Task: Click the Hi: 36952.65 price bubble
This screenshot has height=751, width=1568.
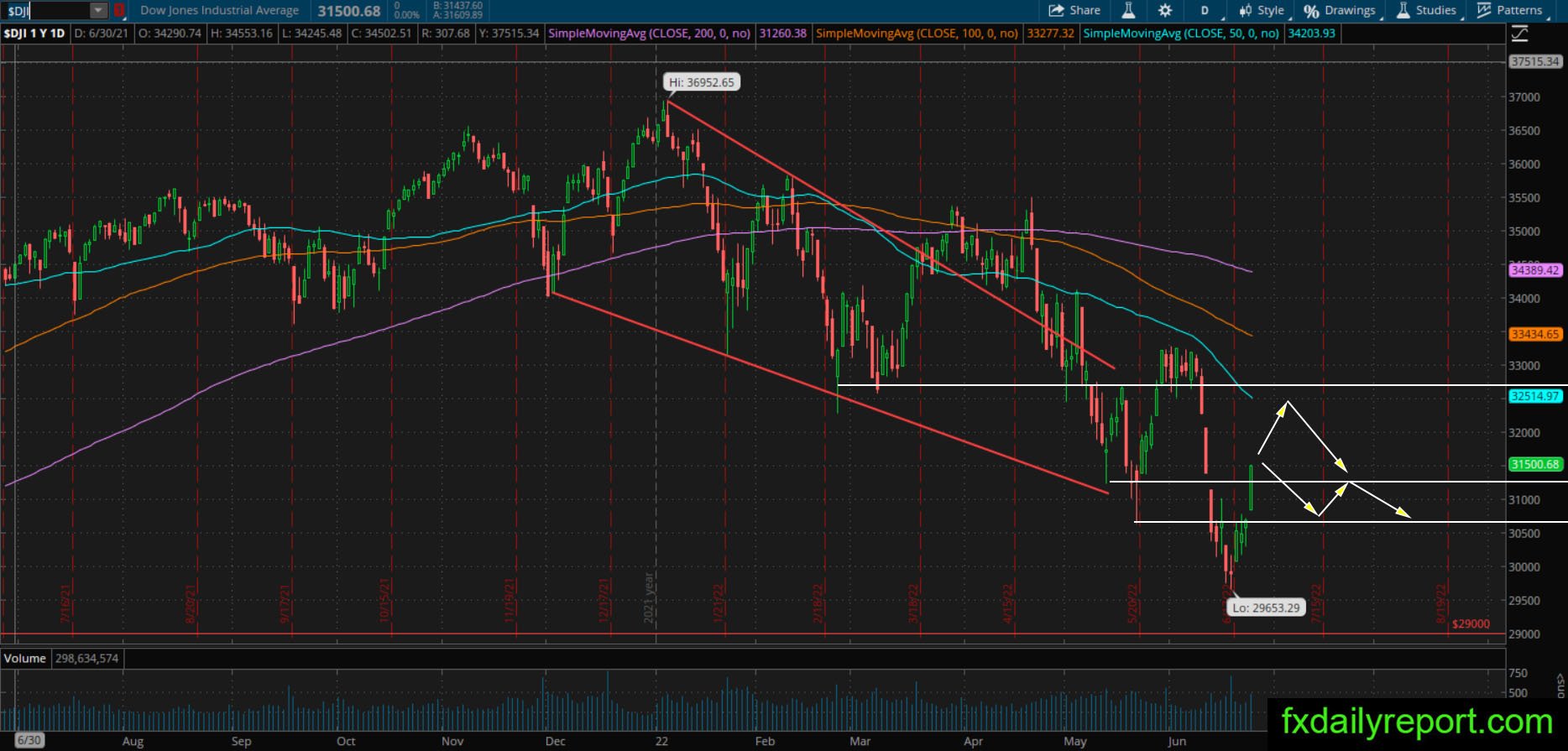Action: pyautogui.click(x=702, y=82)
